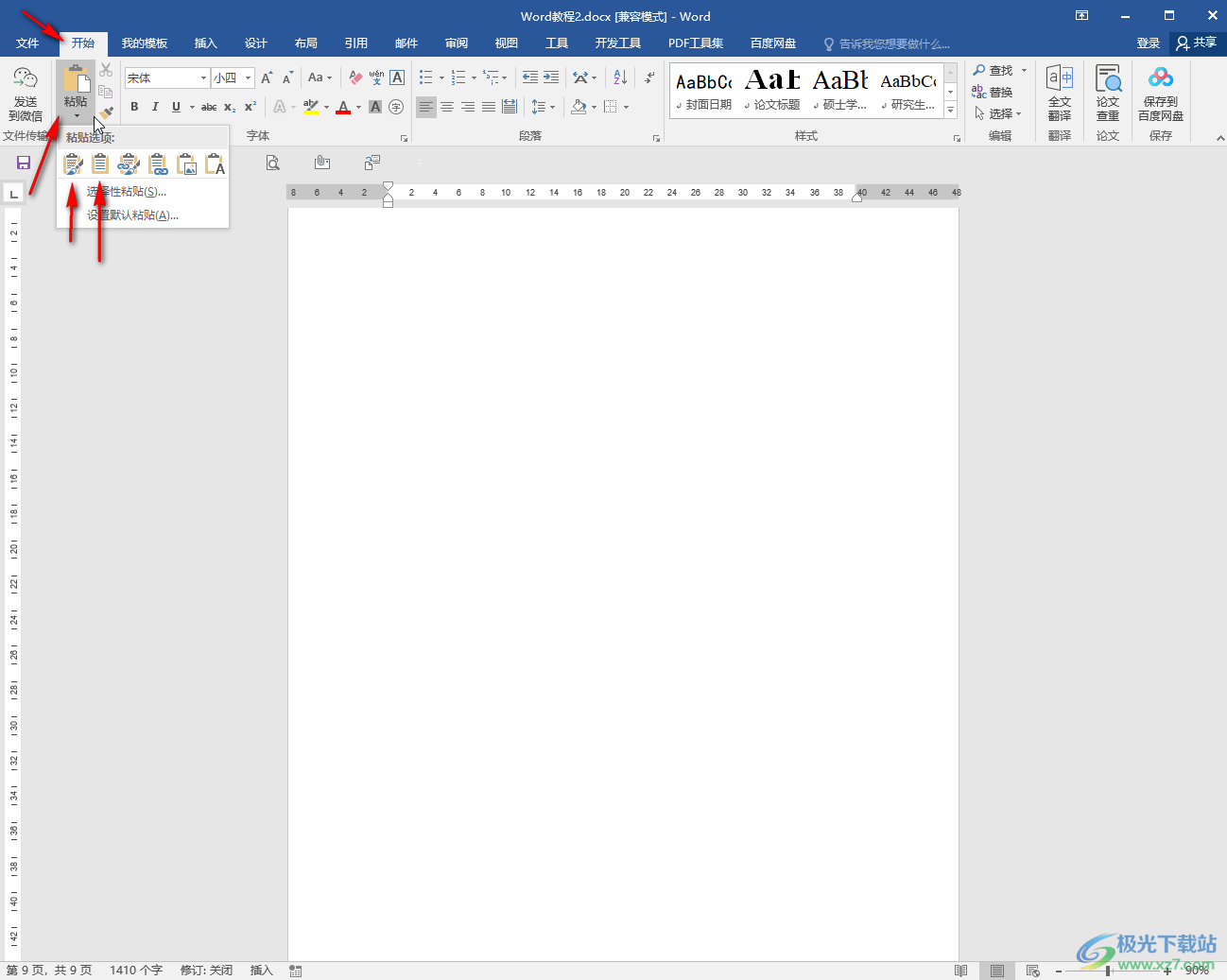Open font name dropdown 宋体
The width and height of the screenshot is (1227, 980).
(x=203, y=77)
